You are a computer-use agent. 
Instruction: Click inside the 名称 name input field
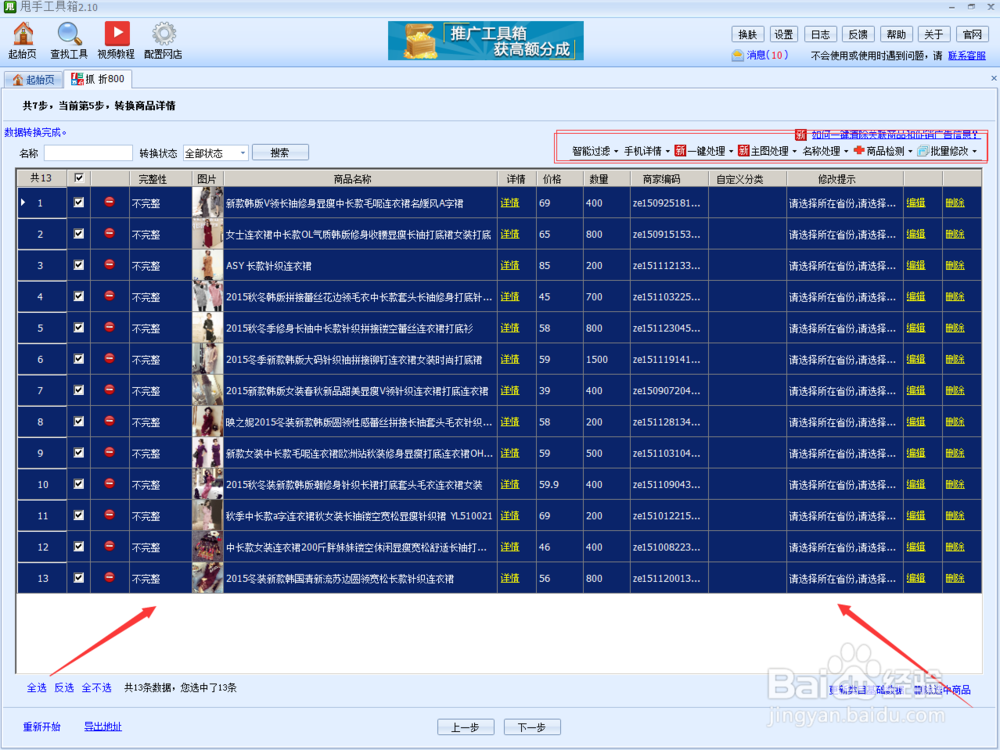90,152
